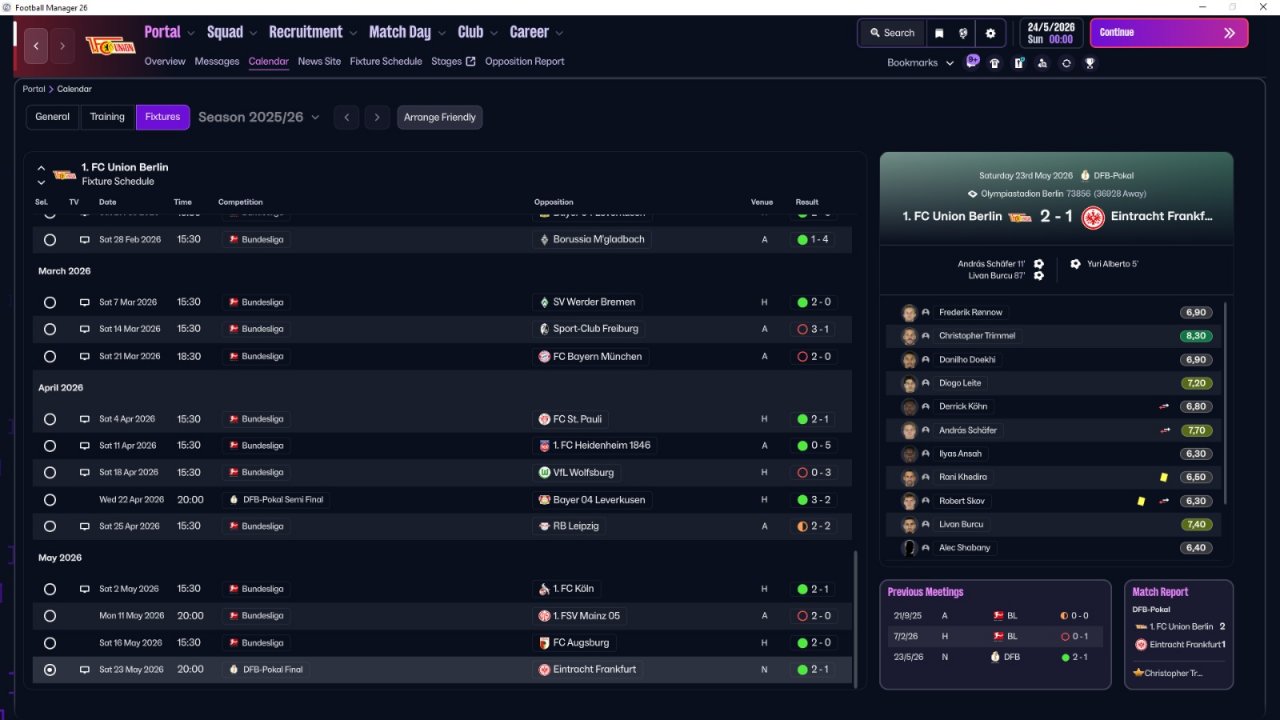This screenshot has width=1280, height=720.
Task: Select the radio button for Wed 22 Apr 2026
Action: click(x=50, y=499)
